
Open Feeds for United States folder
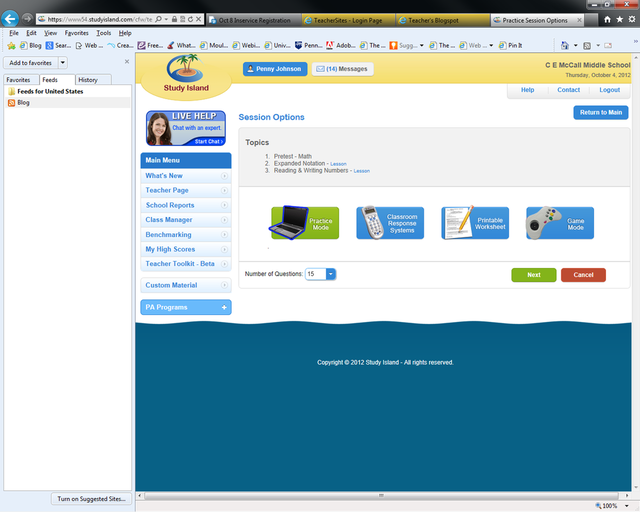45,91
